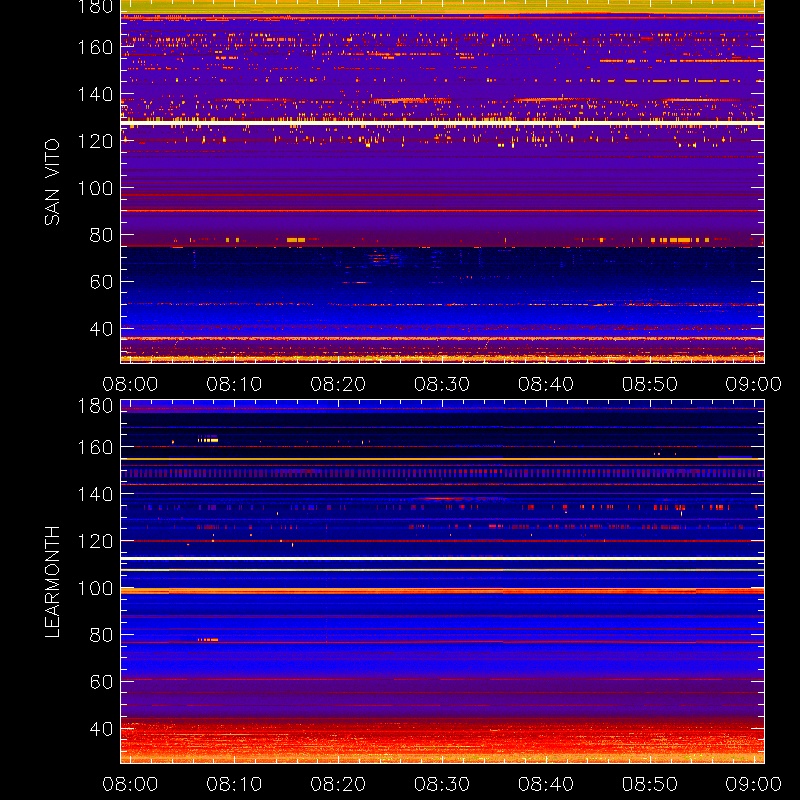Click 08:20 time label under SAN VITO plot

(338, 384)
